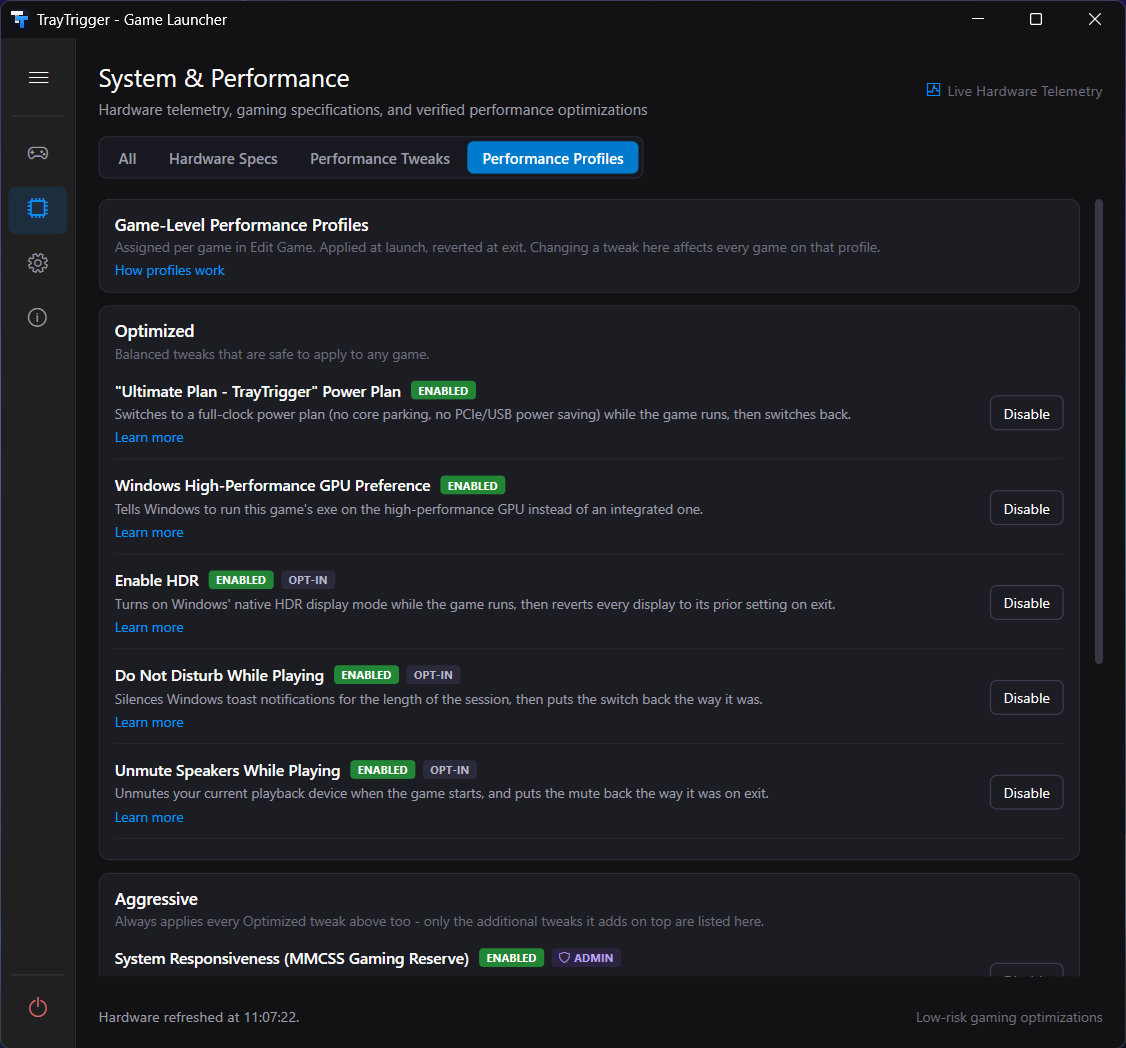Learn more about Enable HDR
Viewport: 1126px width, 1048px height.
[x=149, y=627]
